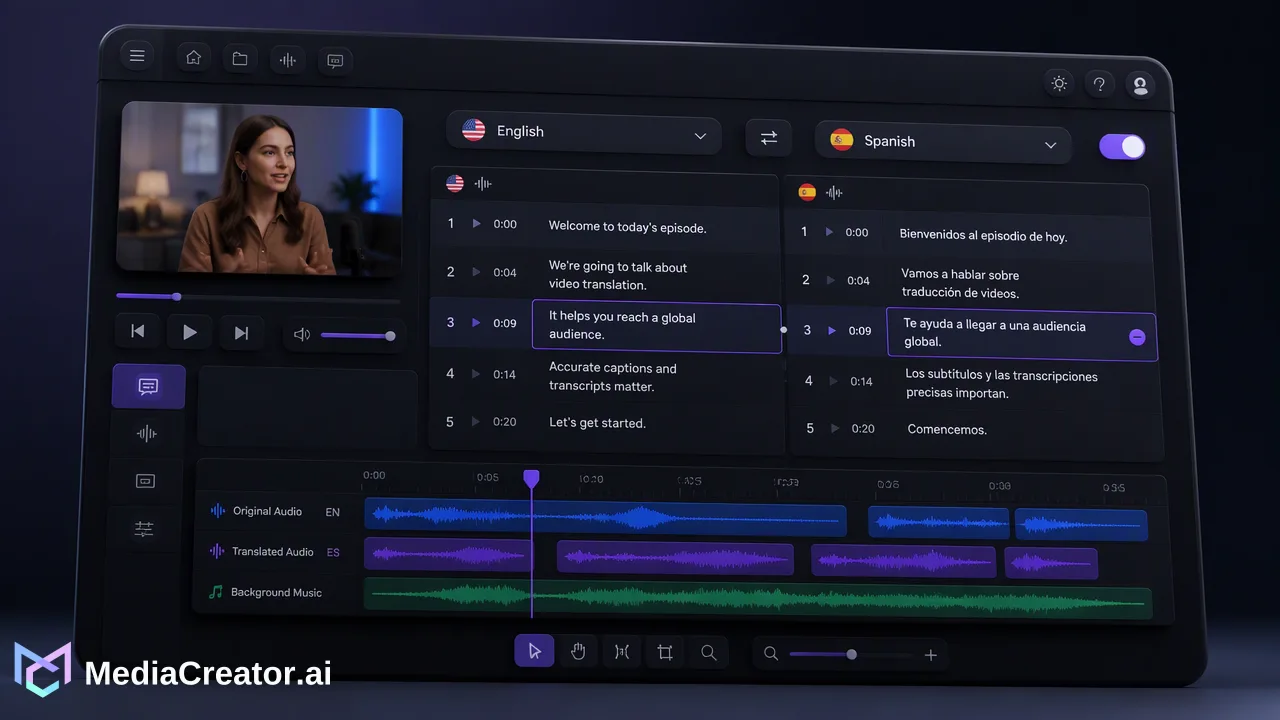Play Spanish segment 4 at 0:14

point(833,380)
